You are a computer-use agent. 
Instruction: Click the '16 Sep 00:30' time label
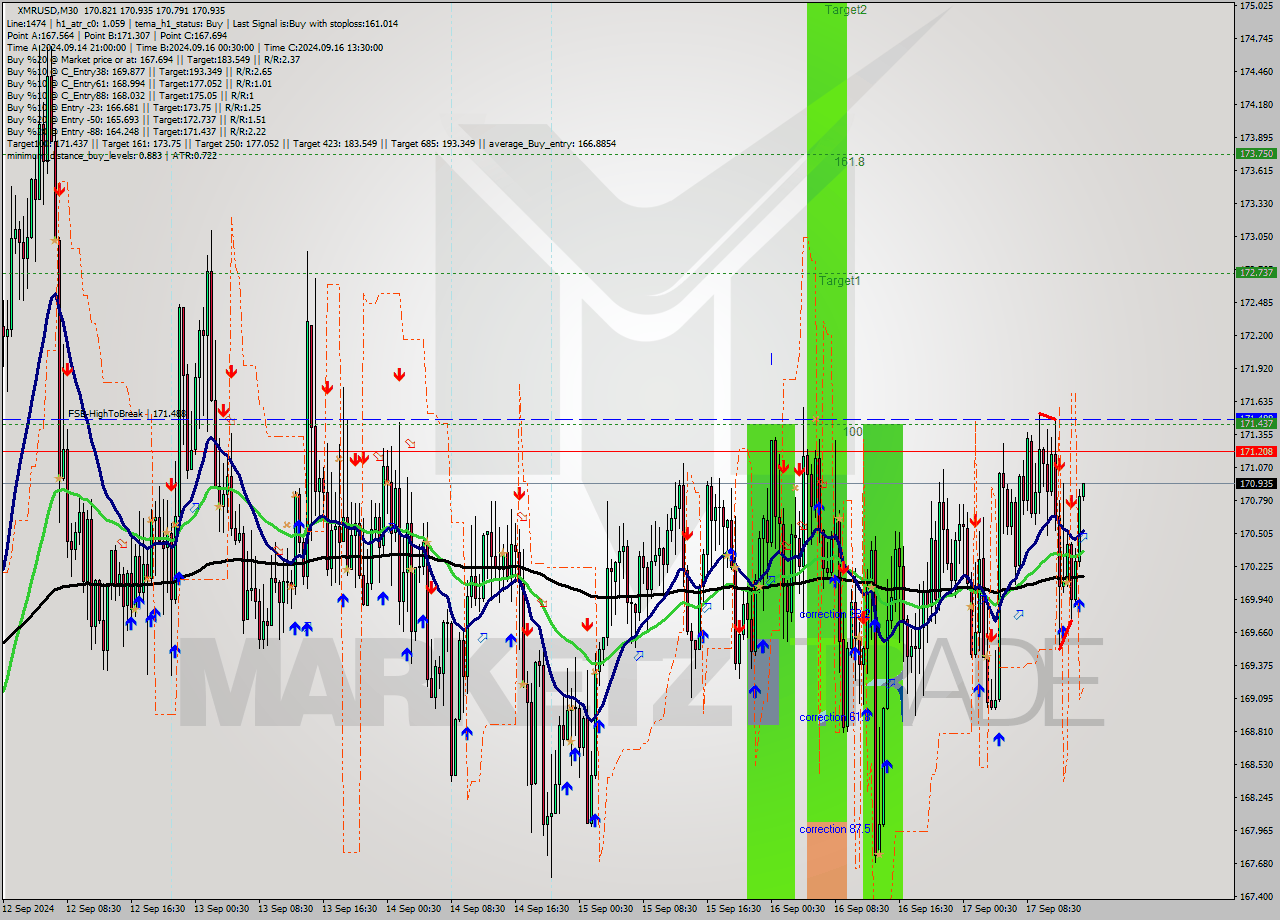point(798,909)
